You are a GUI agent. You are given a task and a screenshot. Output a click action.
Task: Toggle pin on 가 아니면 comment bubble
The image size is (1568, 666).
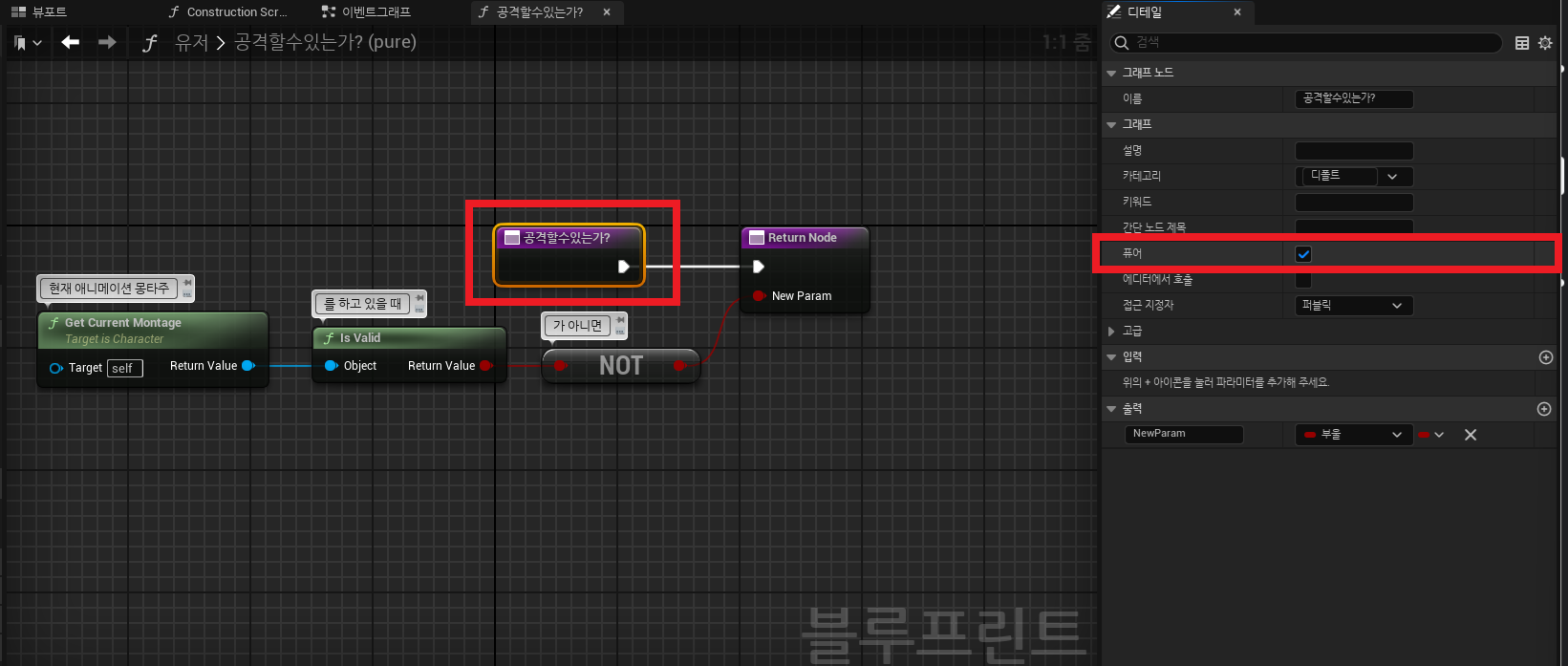pyautogui.click(x=621, y=319)
